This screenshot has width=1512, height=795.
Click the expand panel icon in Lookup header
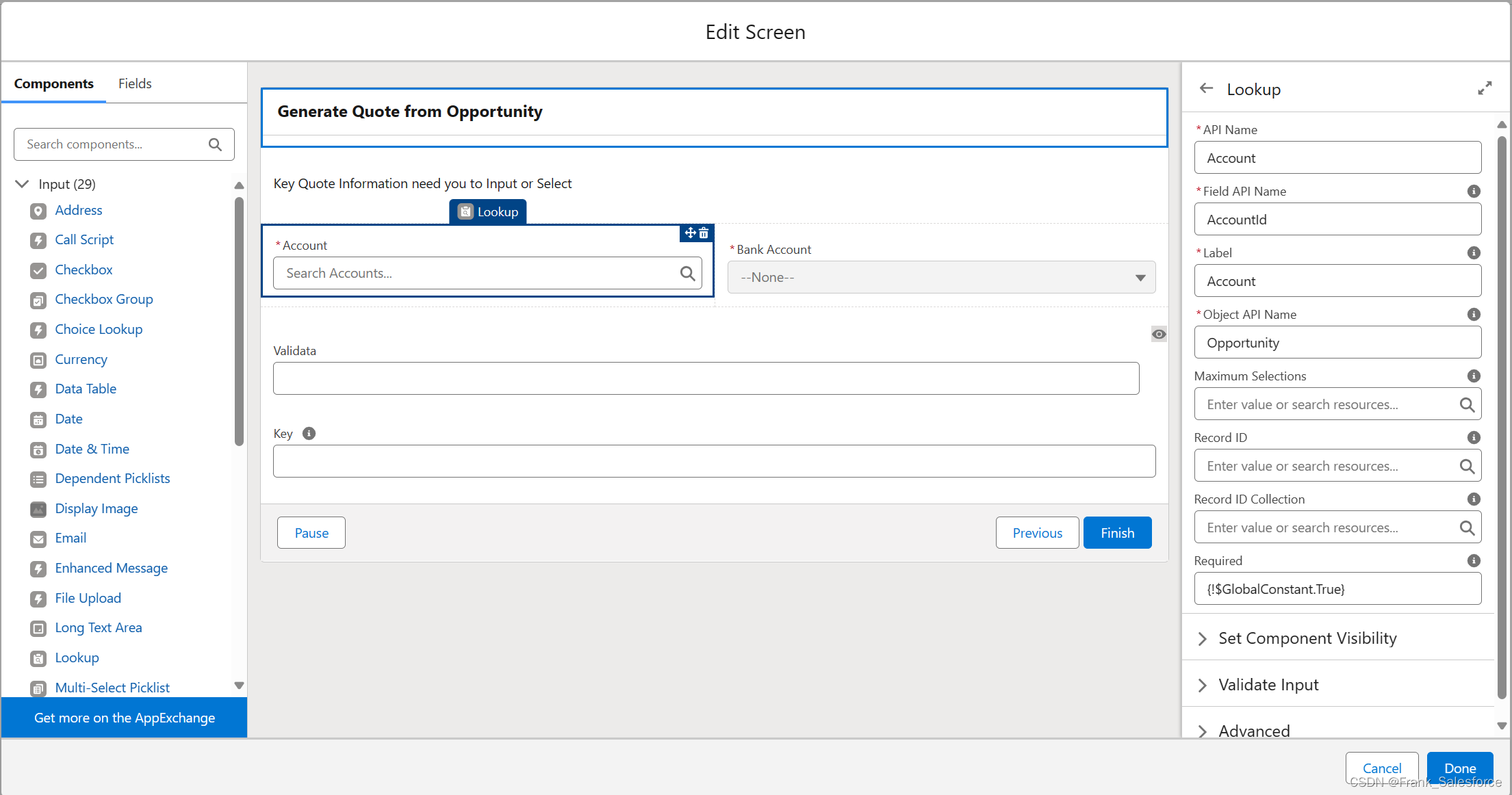click(1484, 89)
